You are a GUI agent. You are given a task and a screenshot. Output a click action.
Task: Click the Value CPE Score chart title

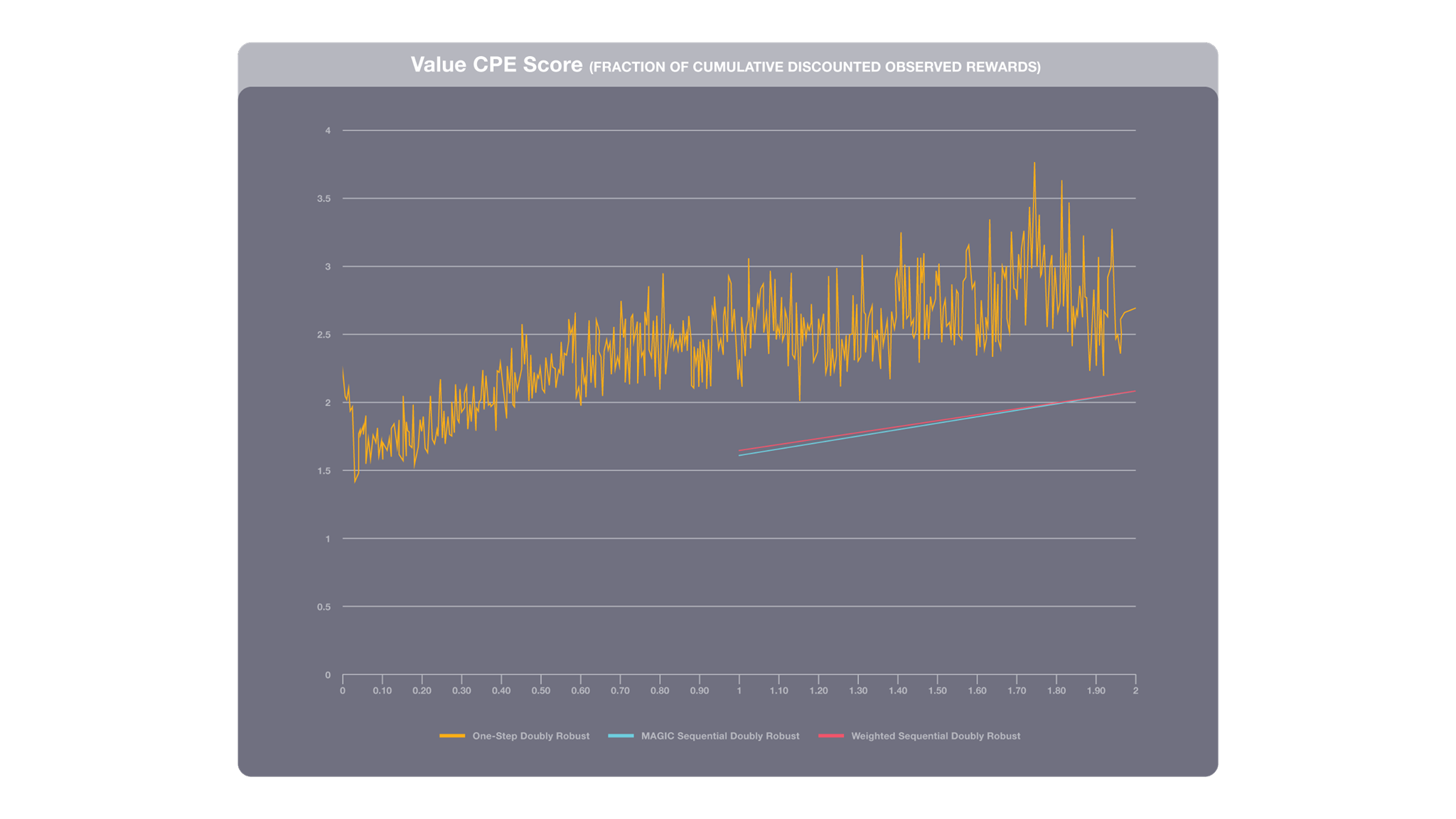point(496,65)
